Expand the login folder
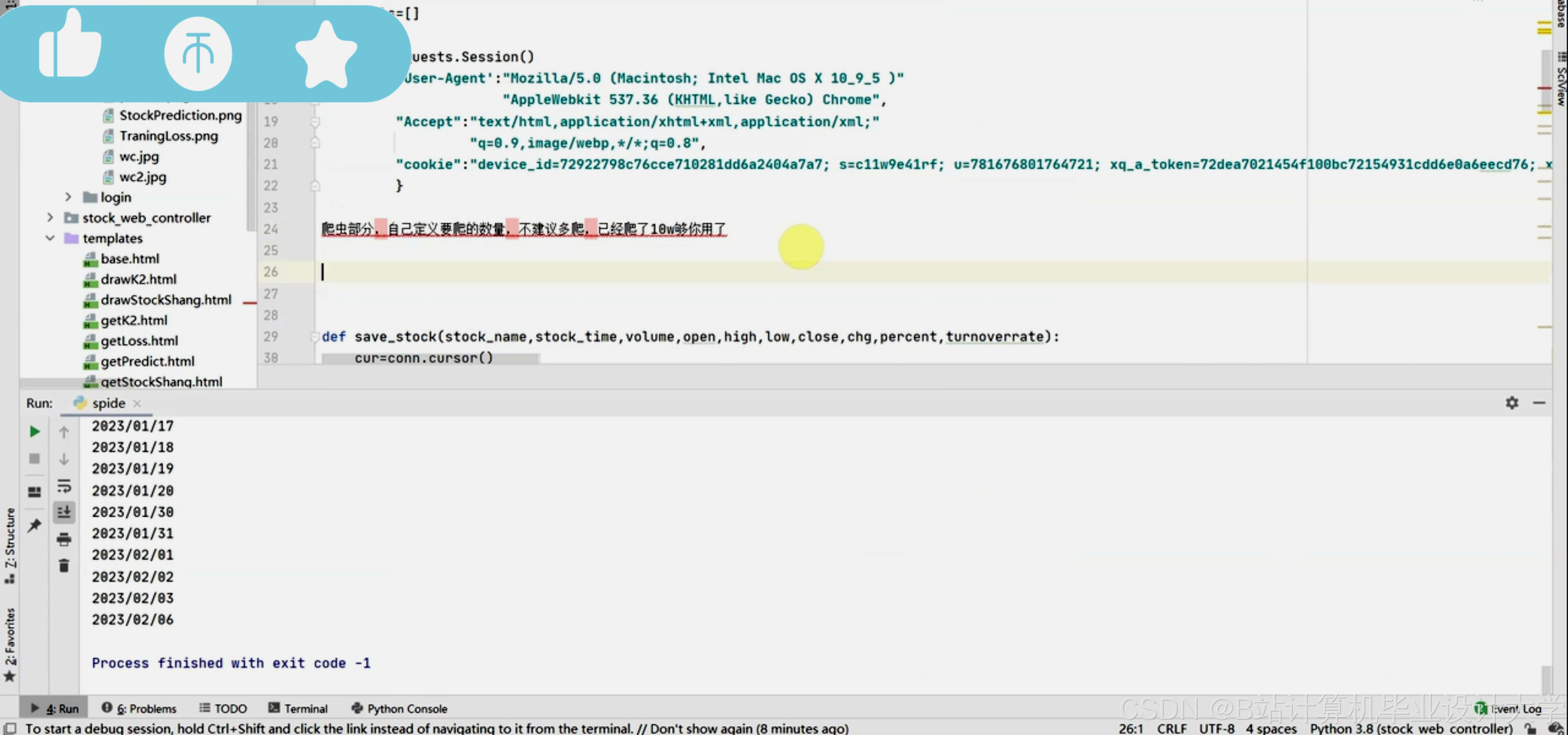 pyautogui.click(x=68, y=197)
